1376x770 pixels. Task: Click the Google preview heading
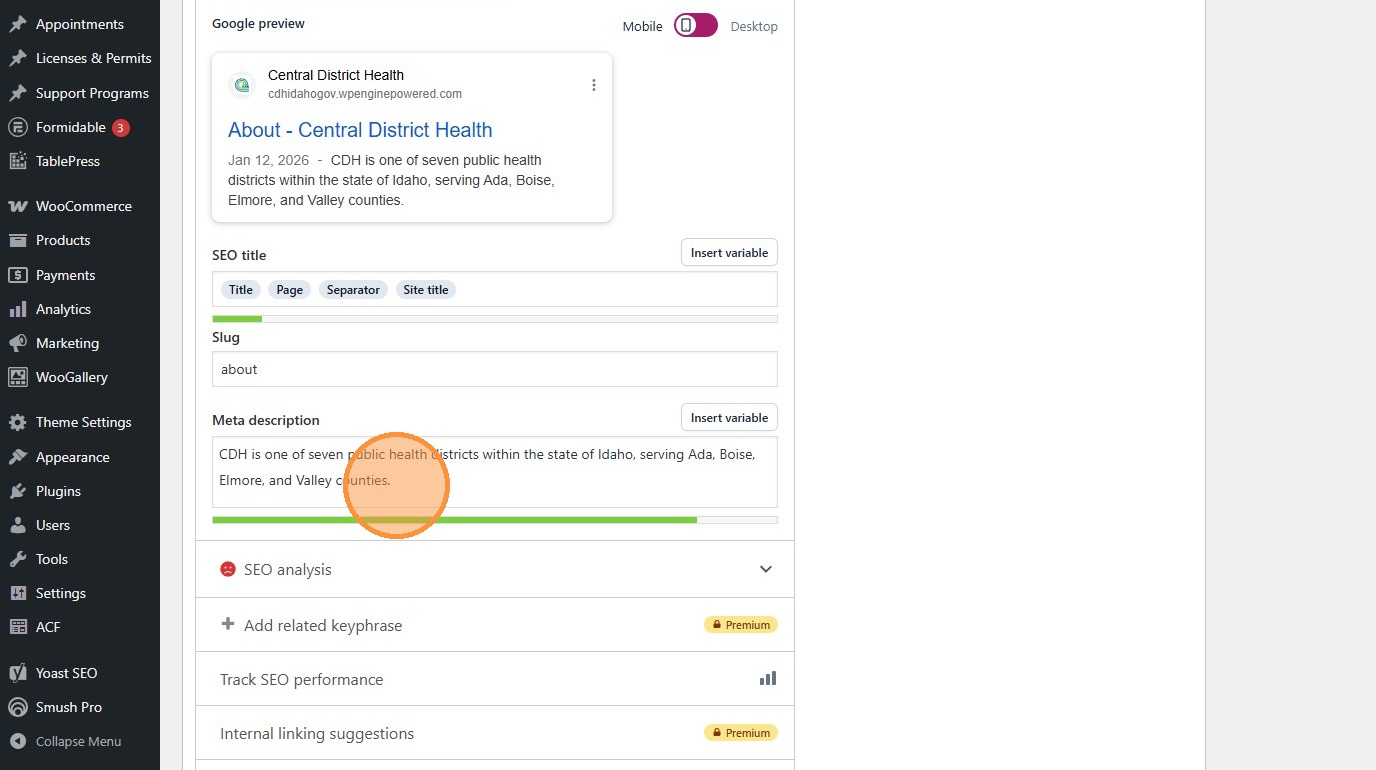coord(258,23)
